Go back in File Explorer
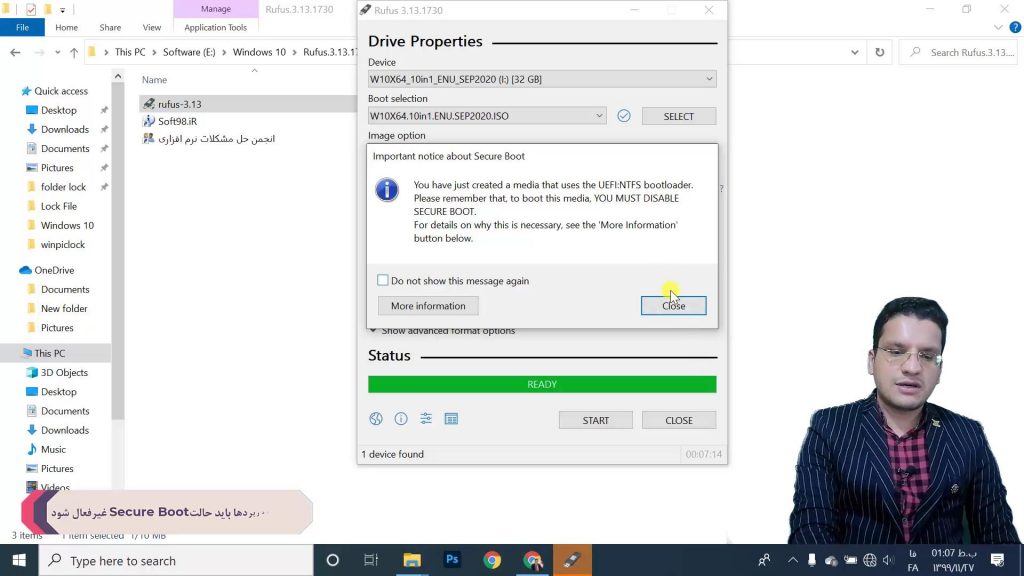 point(15,52)
